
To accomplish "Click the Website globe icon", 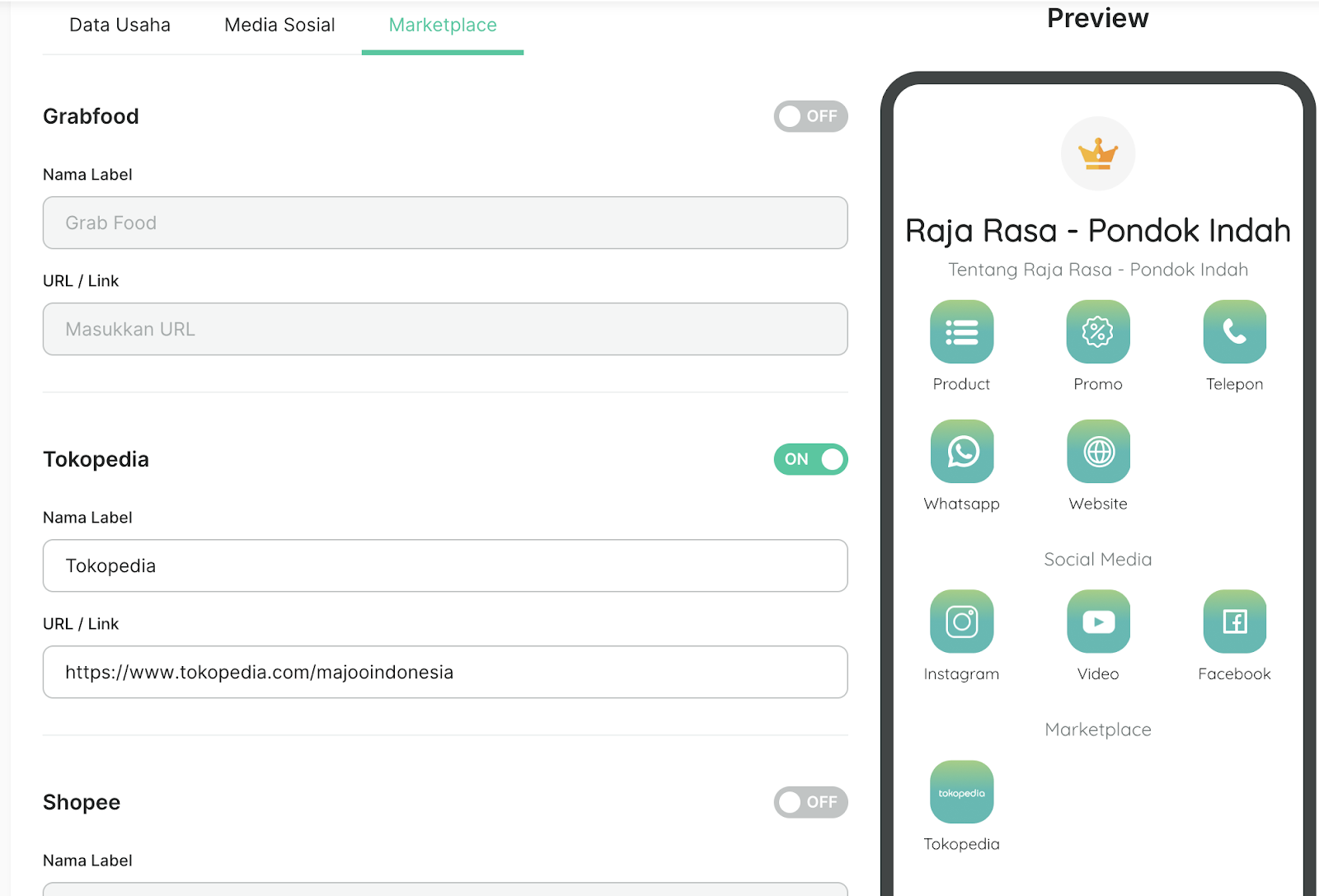I will (x=1098, y=451).
